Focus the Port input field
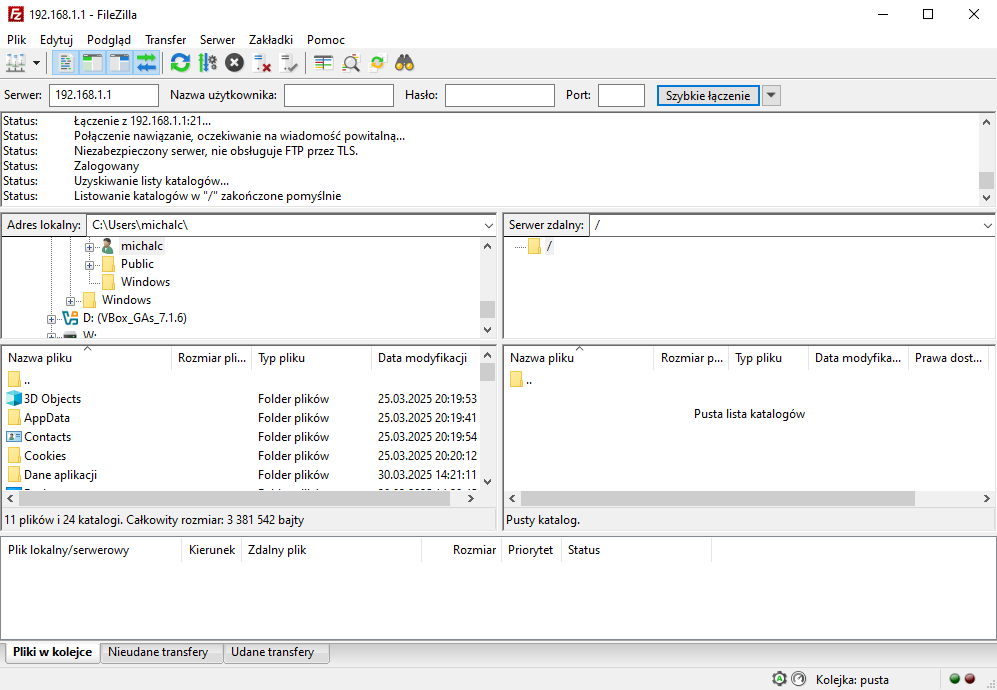Viewport: 997px width, 690px height. pyautogui.click(x=621, y=95)
